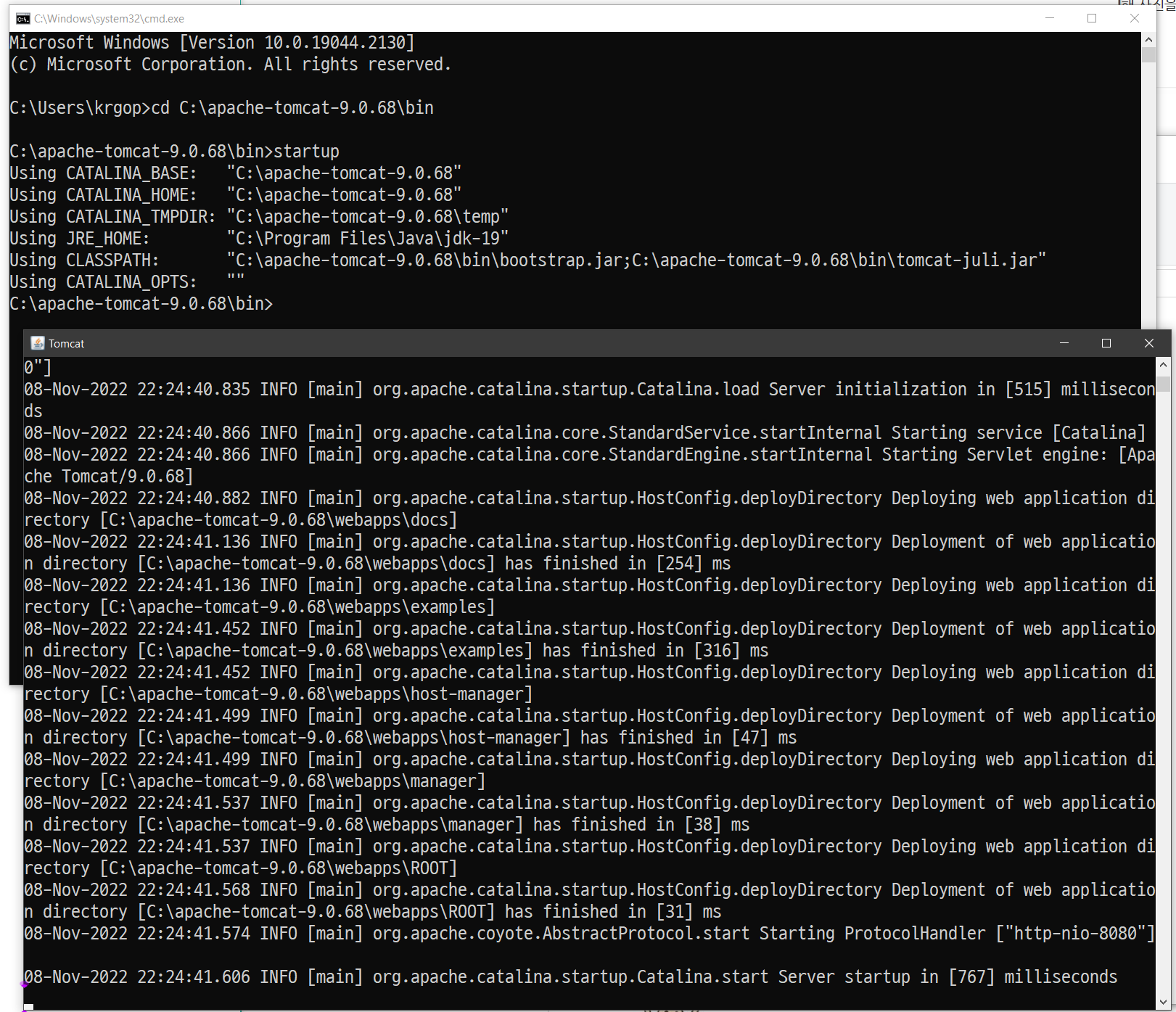The image size is (1176, 1012).
Task: Close the cmd.exe window
Action: tap(1135, 18)
